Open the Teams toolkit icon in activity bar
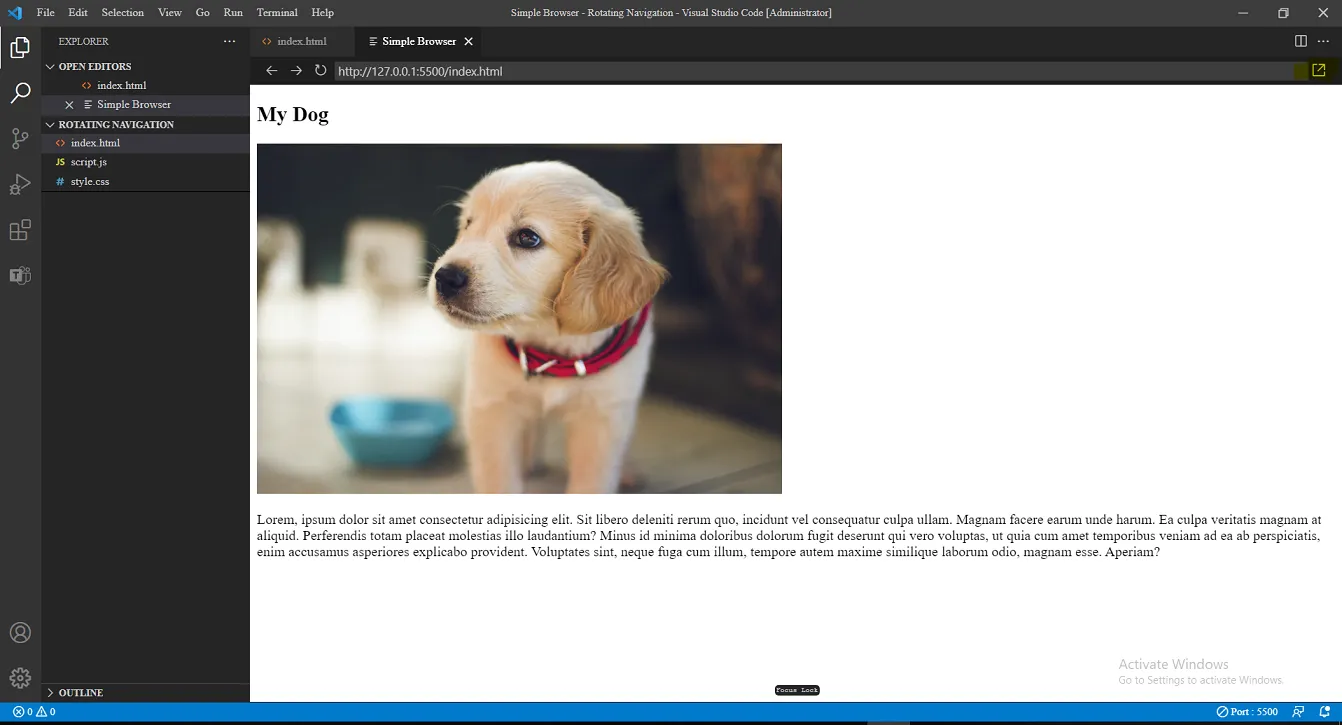The image size is (1342, 725). (20, 275)
